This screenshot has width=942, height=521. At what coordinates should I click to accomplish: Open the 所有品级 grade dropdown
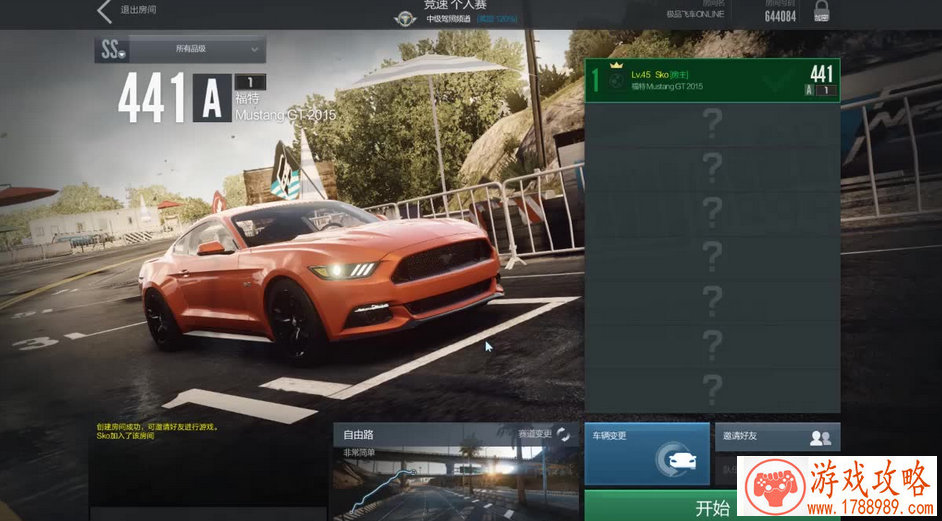click(197, 49)
